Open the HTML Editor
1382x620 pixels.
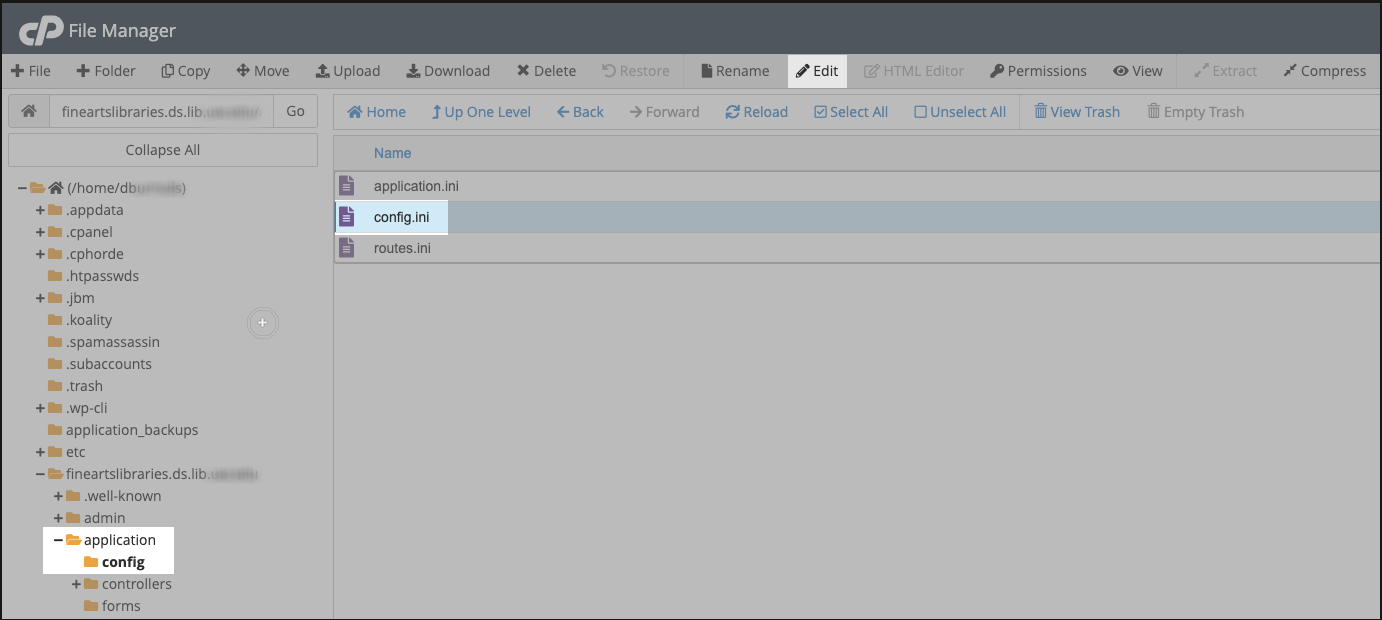pyautogui.click(x=914, y=71)
